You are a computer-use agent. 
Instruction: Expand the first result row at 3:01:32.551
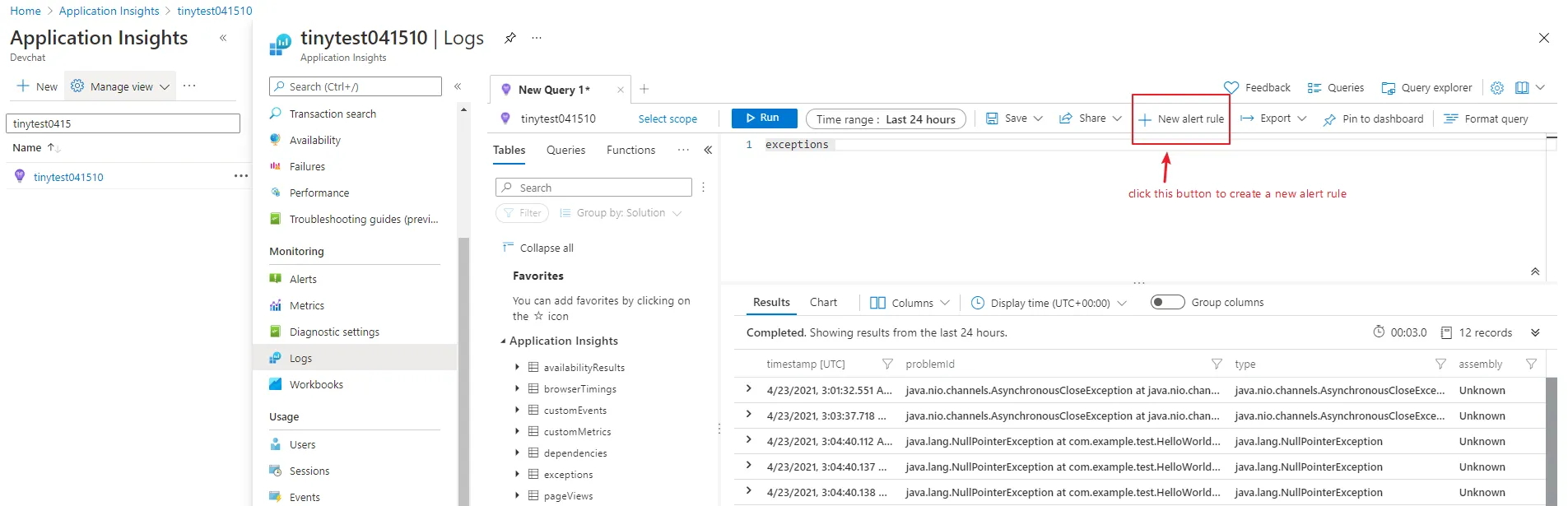tap(748, 389)
